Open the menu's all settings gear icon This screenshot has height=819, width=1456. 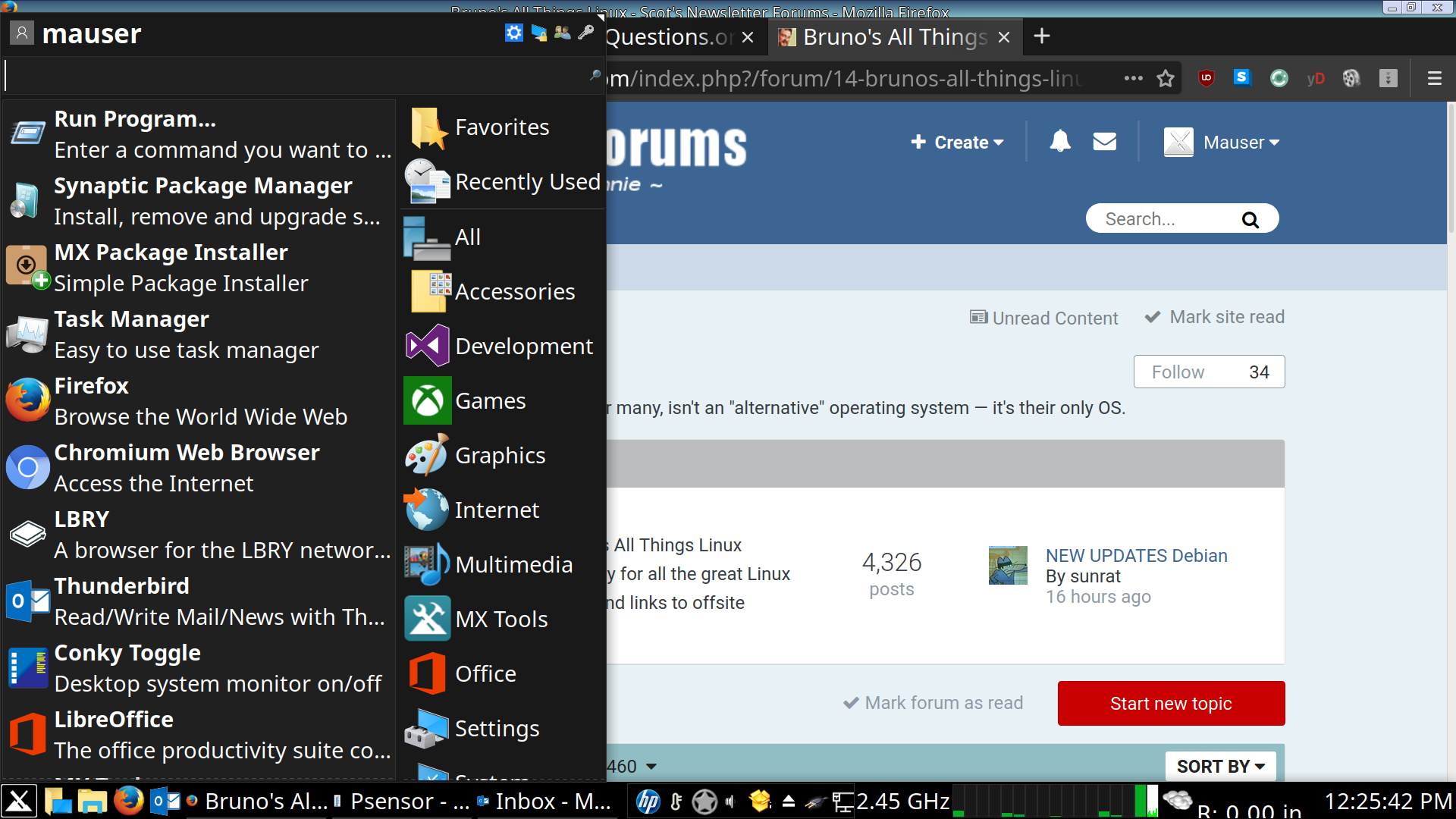coord(514,33)
